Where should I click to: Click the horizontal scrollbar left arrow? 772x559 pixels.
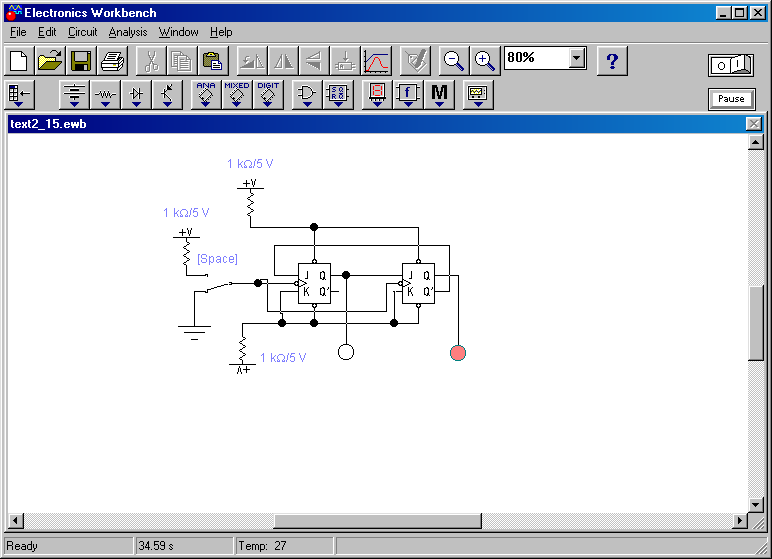pos(15,521)
